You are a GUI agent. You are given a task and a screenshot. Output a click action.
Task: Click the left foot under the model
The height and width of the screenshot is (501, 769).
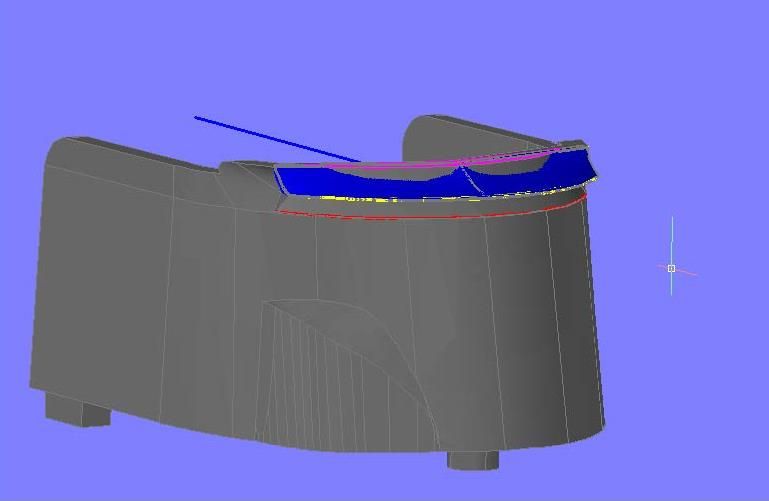pos(78,409)
